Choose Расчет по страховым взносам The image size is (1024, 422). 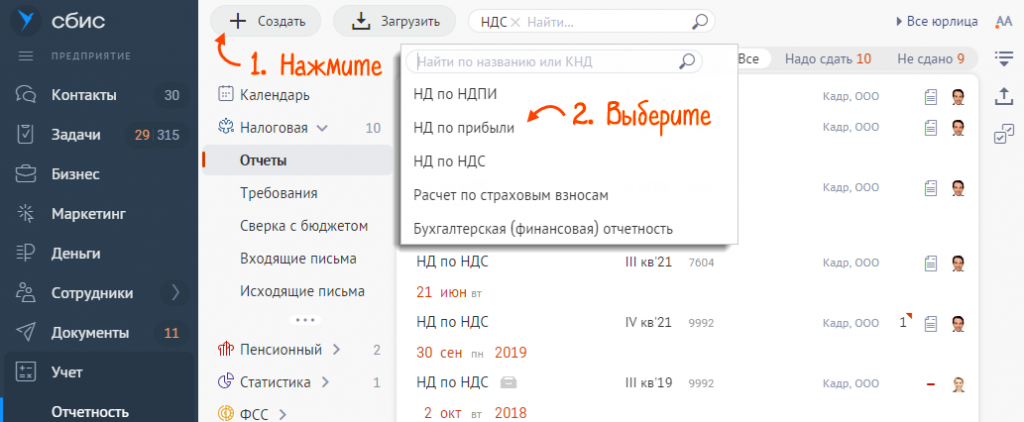click(x=511, y=194)
